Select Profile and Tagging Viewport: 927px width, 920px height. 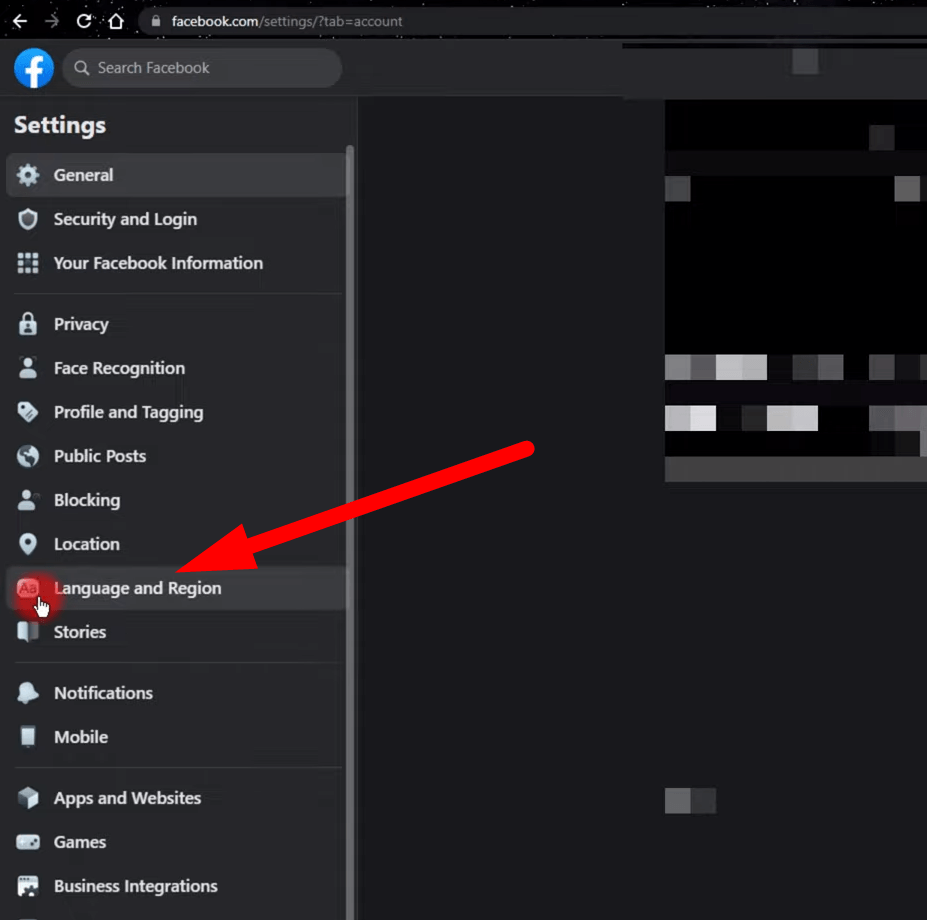pyautogui.click(x=176, y=412)
